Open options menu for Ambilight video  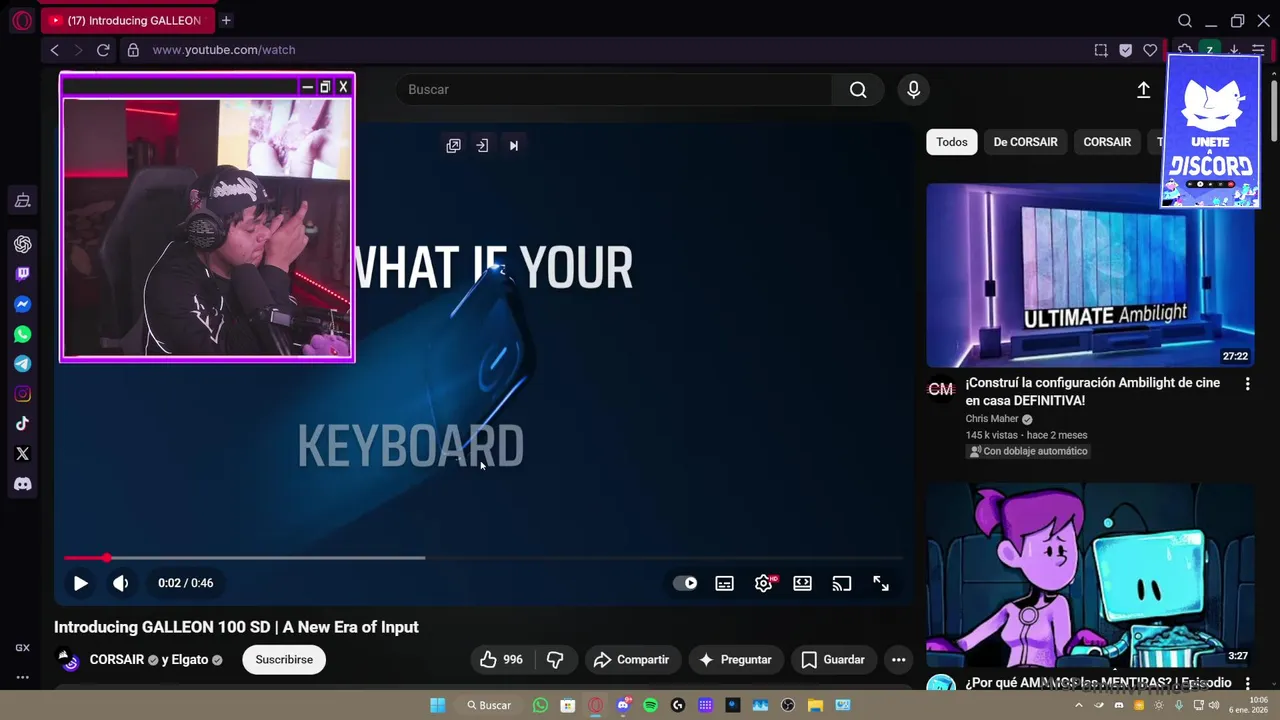[1247, 384]
